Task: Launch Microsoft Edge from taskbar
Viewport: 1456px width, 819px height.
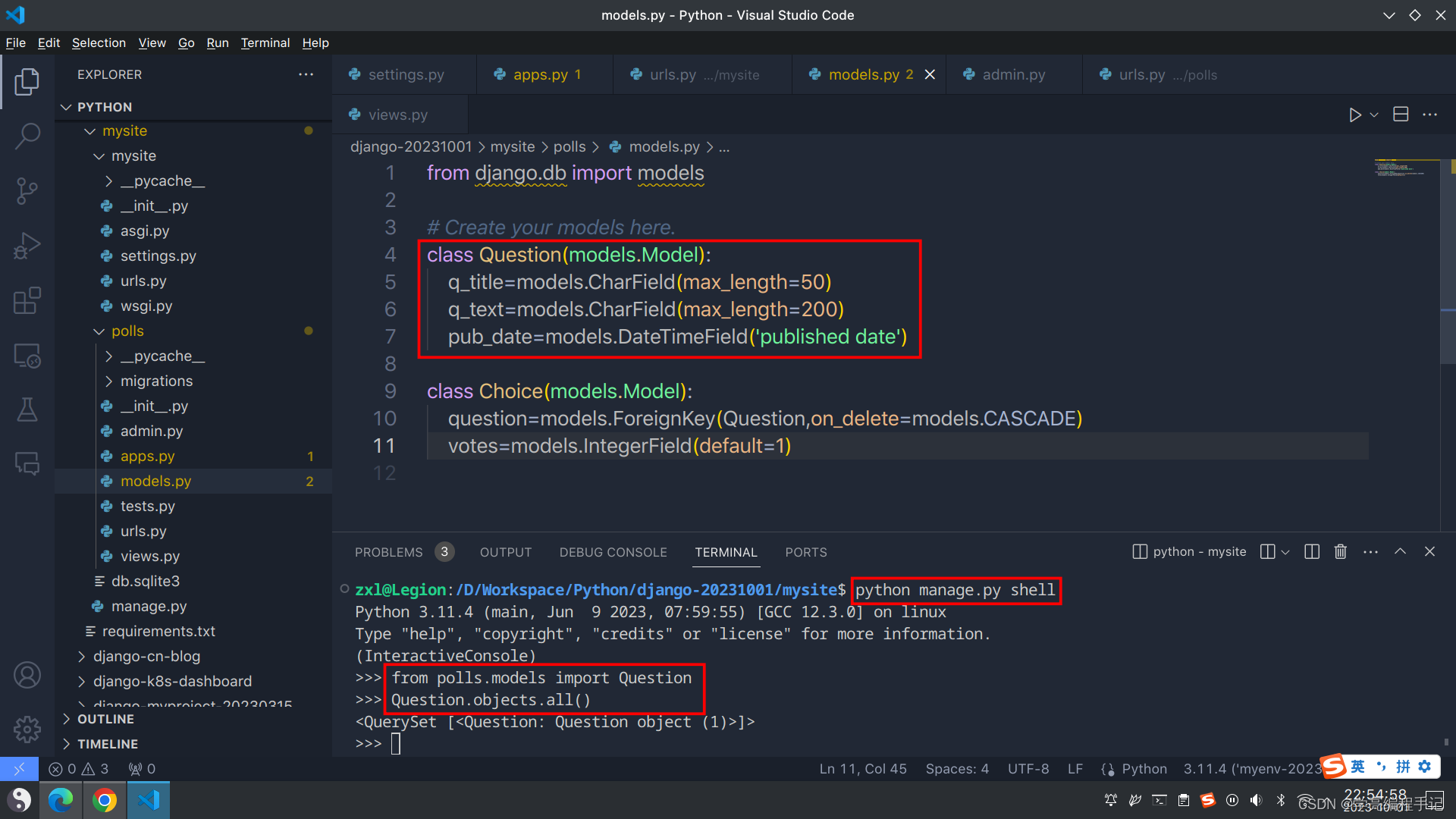Action: [61, 800]
